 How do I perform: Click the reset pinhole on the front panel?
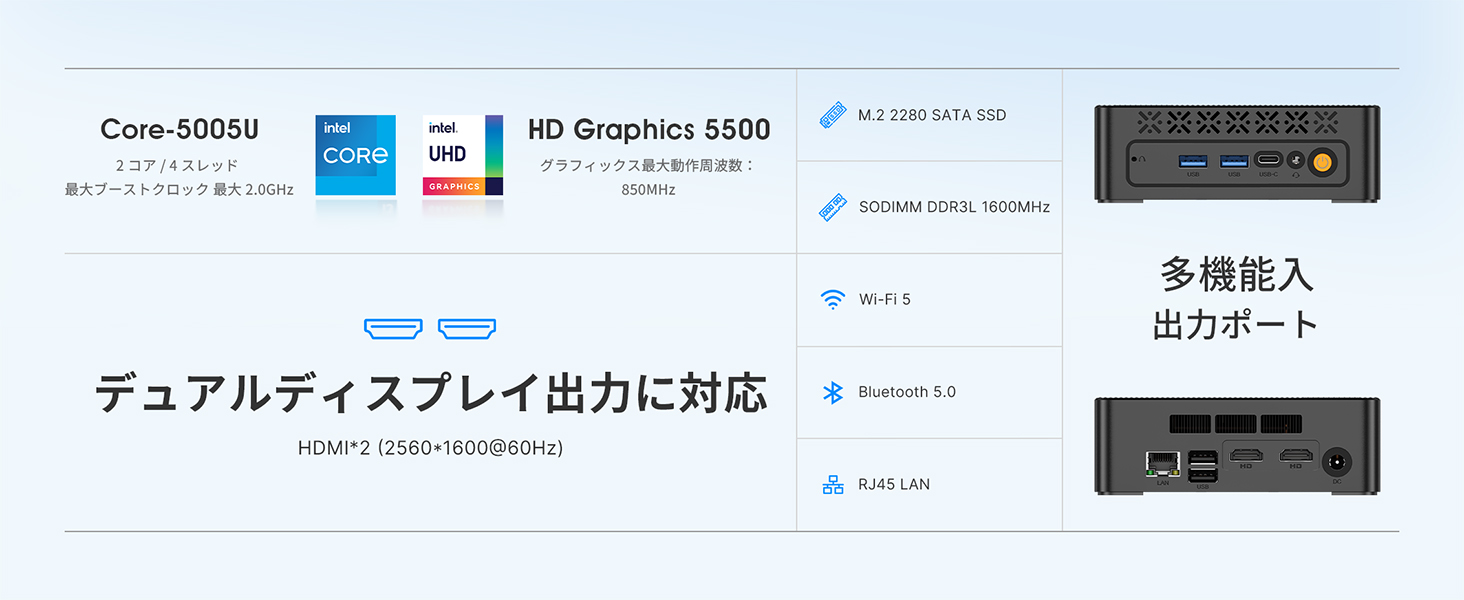[1134, 159]
